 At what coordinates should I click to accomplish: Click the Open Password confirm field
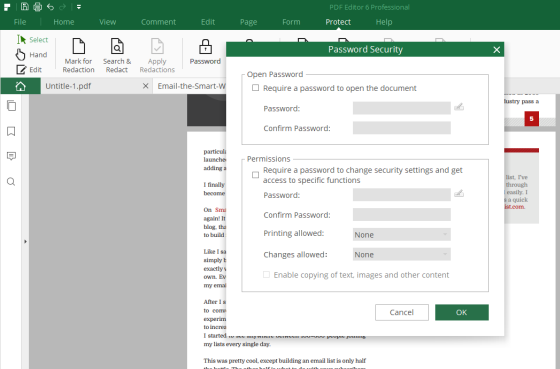401,128
